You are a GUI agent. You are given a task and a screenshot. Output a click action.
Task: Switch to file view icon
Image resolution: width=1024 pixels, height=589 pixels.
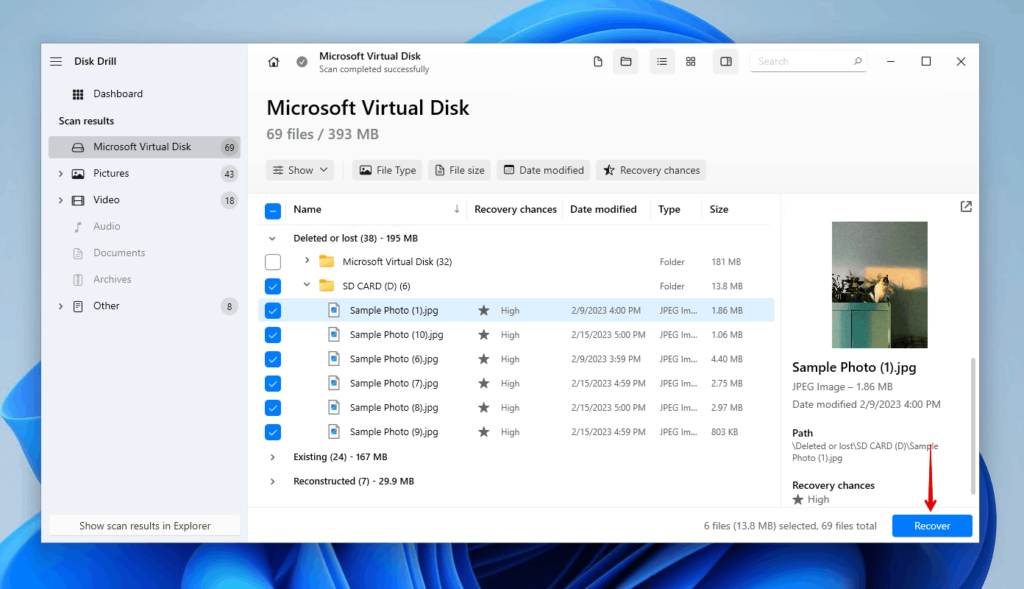(598, 62)
